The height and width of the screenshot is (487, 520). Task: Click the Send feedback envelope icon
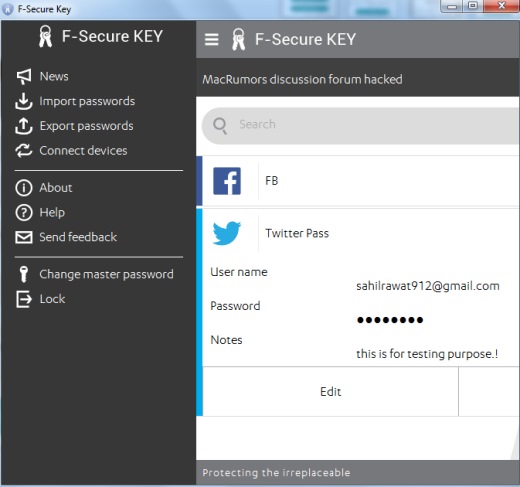pos(24,237)
